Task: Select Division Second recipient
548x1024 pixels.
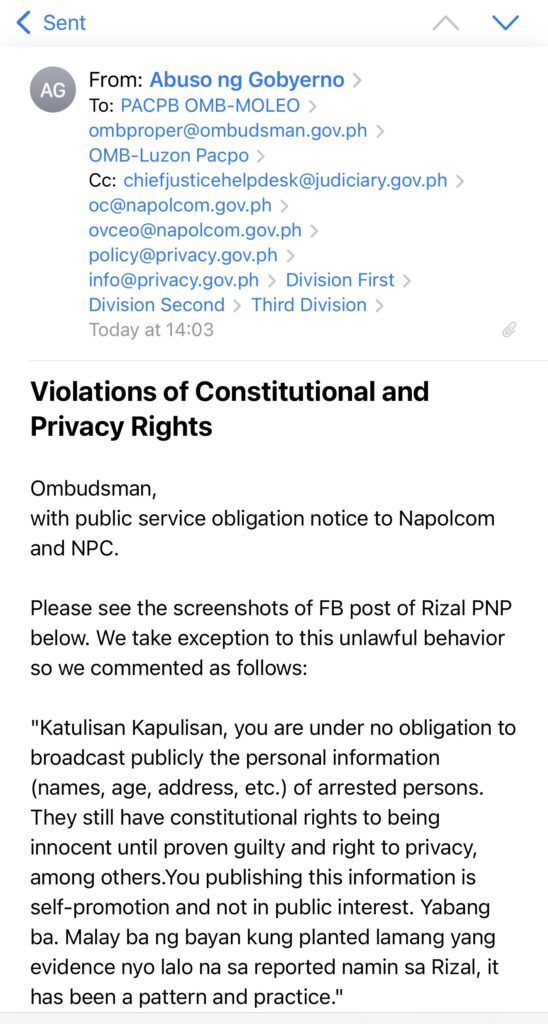Action: [x=157, y=304]
